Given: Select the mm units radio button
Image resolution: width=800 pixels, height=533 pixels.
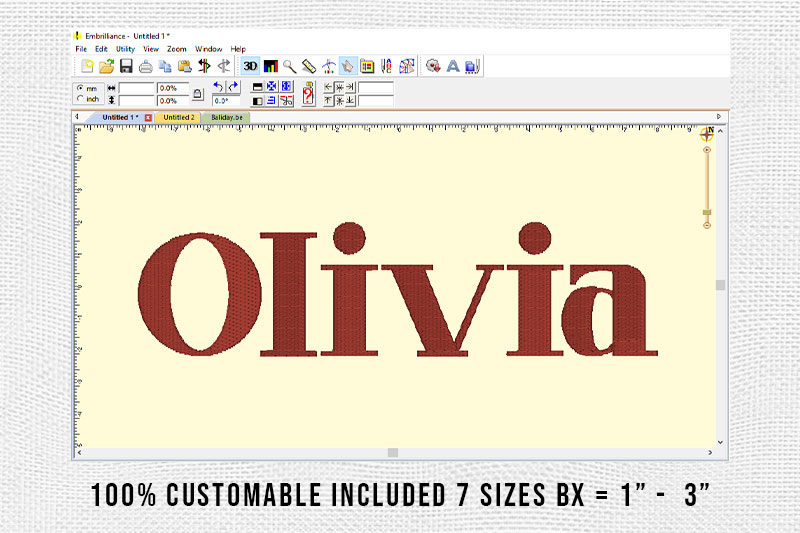Looking at the screenshot, I should click(x=81, y=88).
